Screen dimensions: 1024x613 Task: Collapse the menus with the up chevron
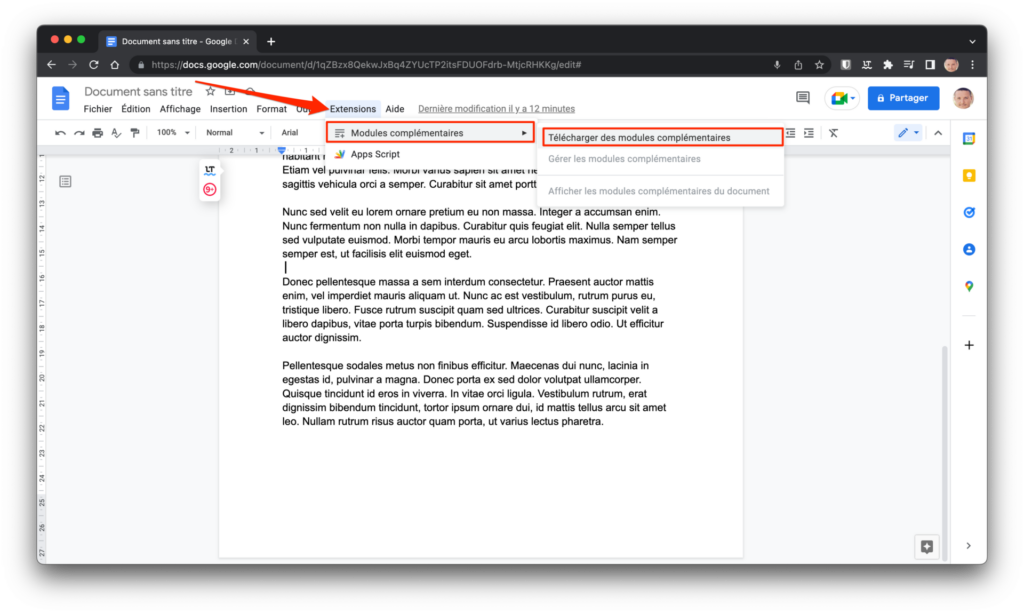(x=938, y=133)
